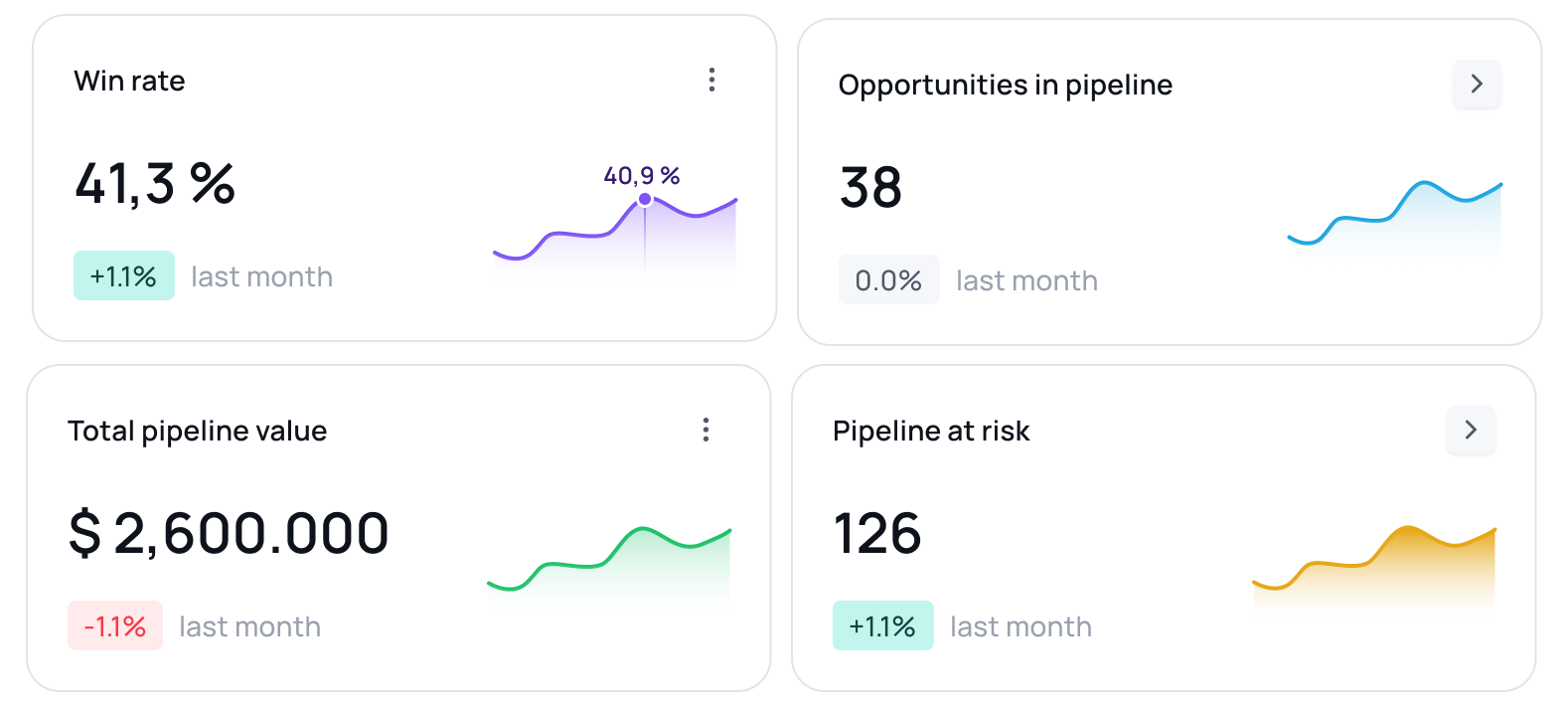Screen dimensions: 1568x706
Task: Click the +1.1% badge under Win rate
Action: point(124,276)
